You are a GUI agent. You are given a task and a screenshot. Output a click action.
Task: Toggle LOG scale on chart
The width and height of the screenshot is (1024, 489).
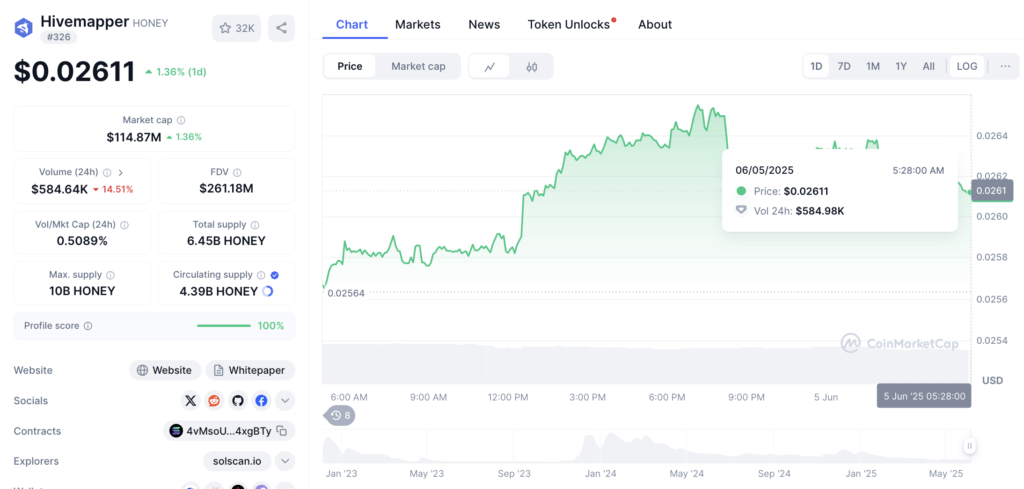point(967,67)
